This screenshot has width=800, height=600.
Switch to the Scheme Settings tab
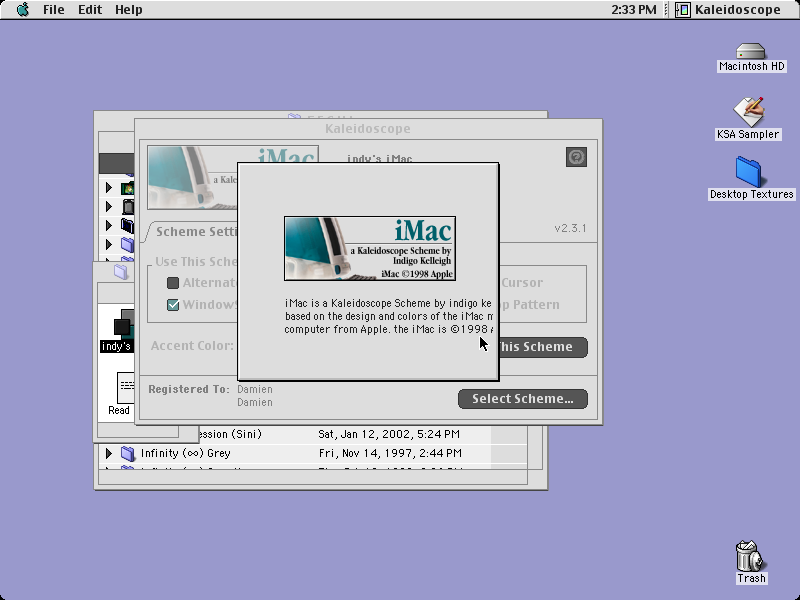coord(196,232)
